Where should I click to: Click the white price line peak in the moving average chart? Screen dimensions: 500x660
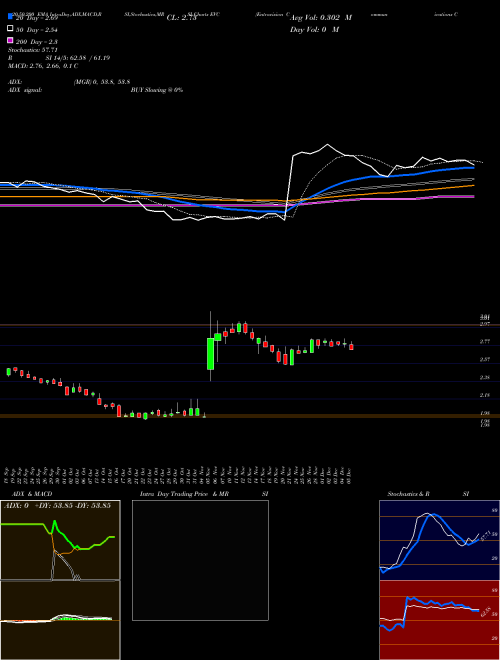click(327, 145)
